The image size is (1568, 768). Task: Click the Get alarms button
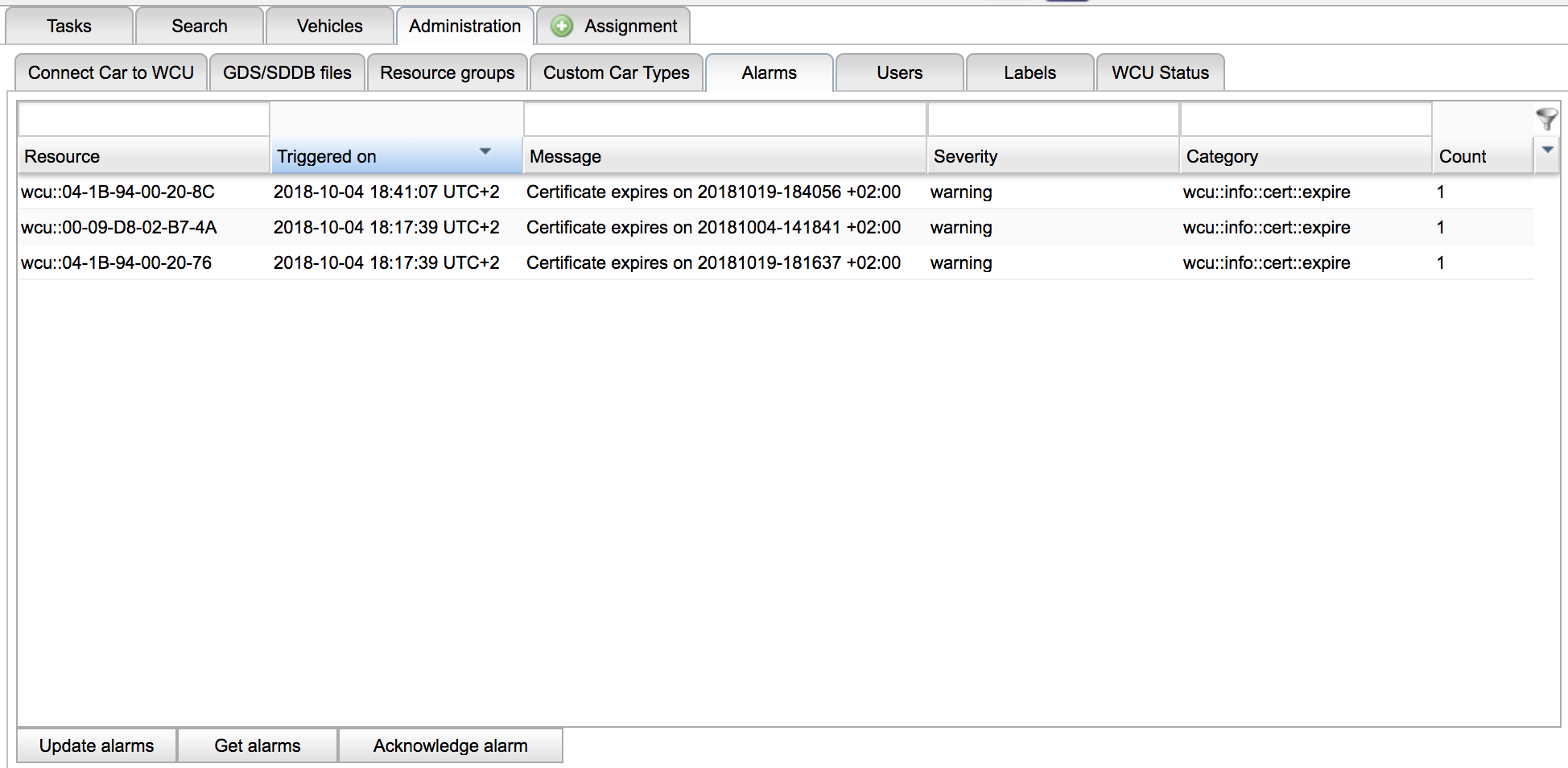[257, 745]
